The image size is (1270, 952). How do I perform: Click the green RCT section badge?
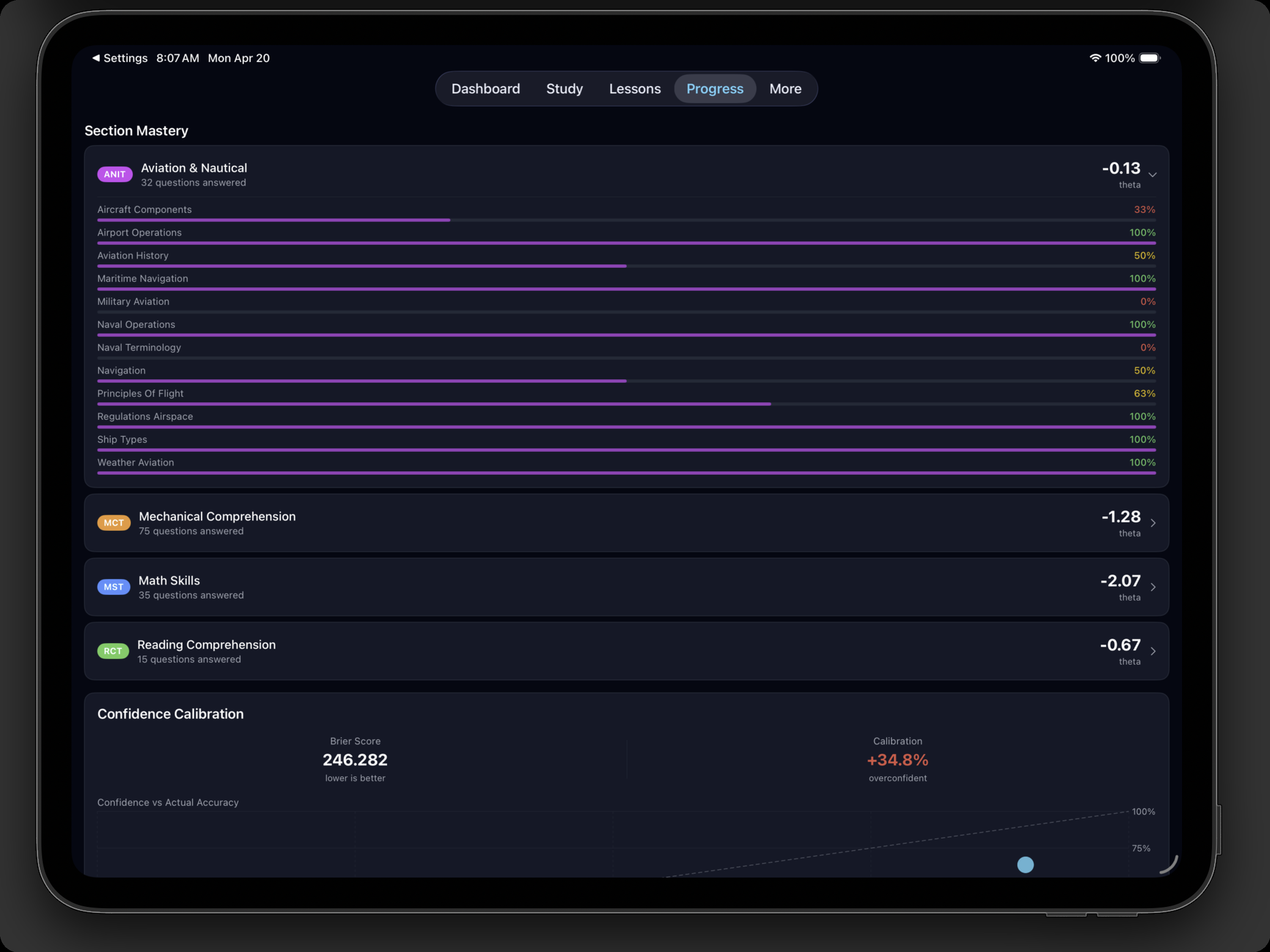[113, 651]
